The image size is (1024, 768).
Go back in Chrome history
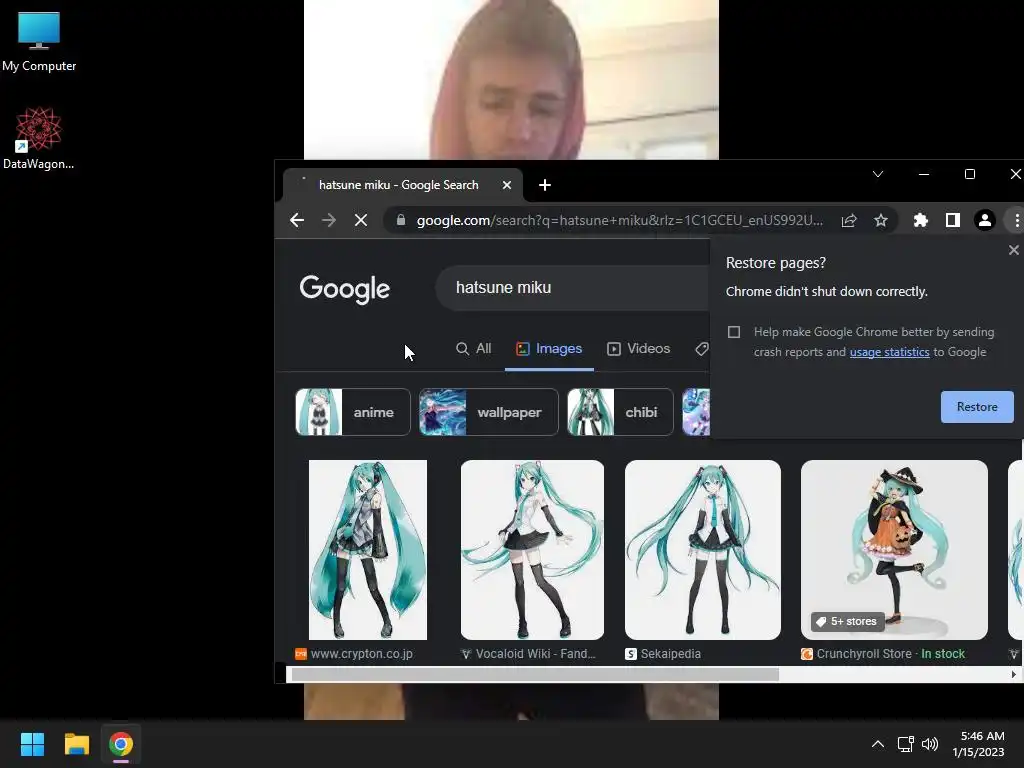[x=297, y=221]
